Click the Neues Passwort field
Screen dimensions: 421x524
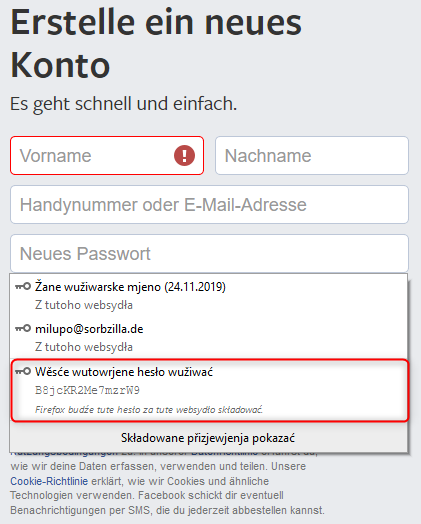[x=209, y=253]
